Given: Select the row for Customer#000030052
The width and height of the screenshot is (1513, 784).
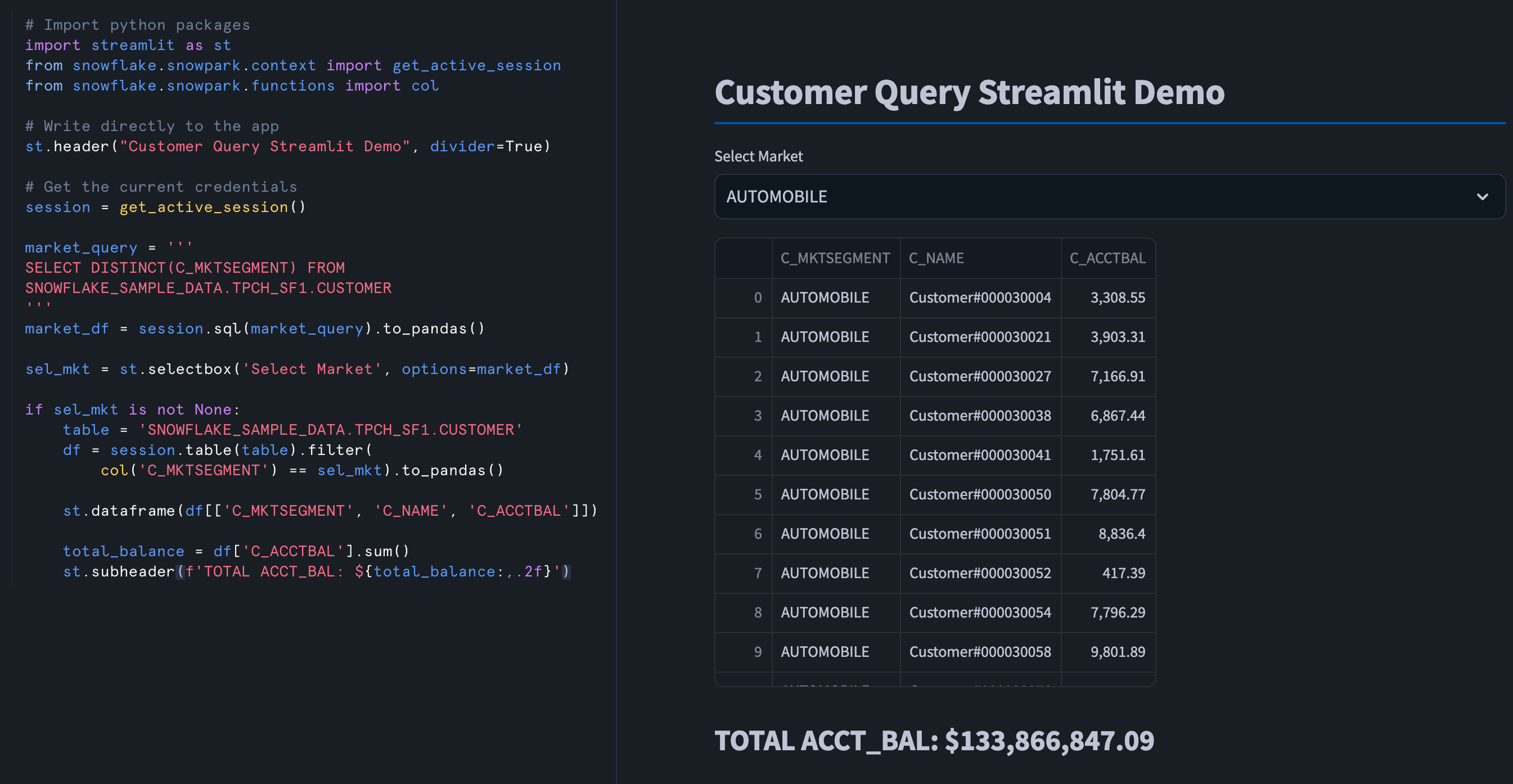Looking at the screenshot, I should [980, 573].
